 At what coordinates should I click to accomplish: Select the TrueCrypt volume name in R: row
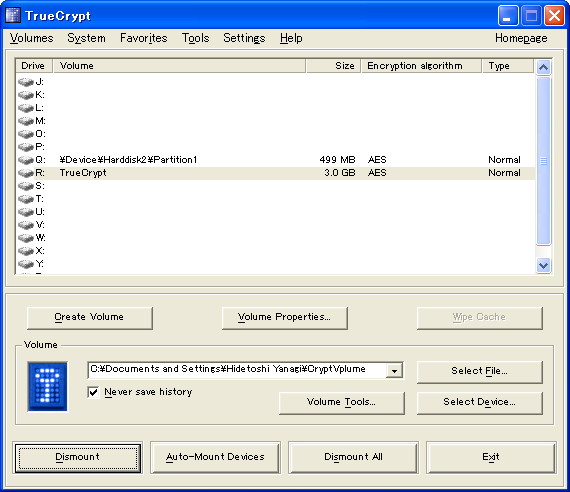83,173
